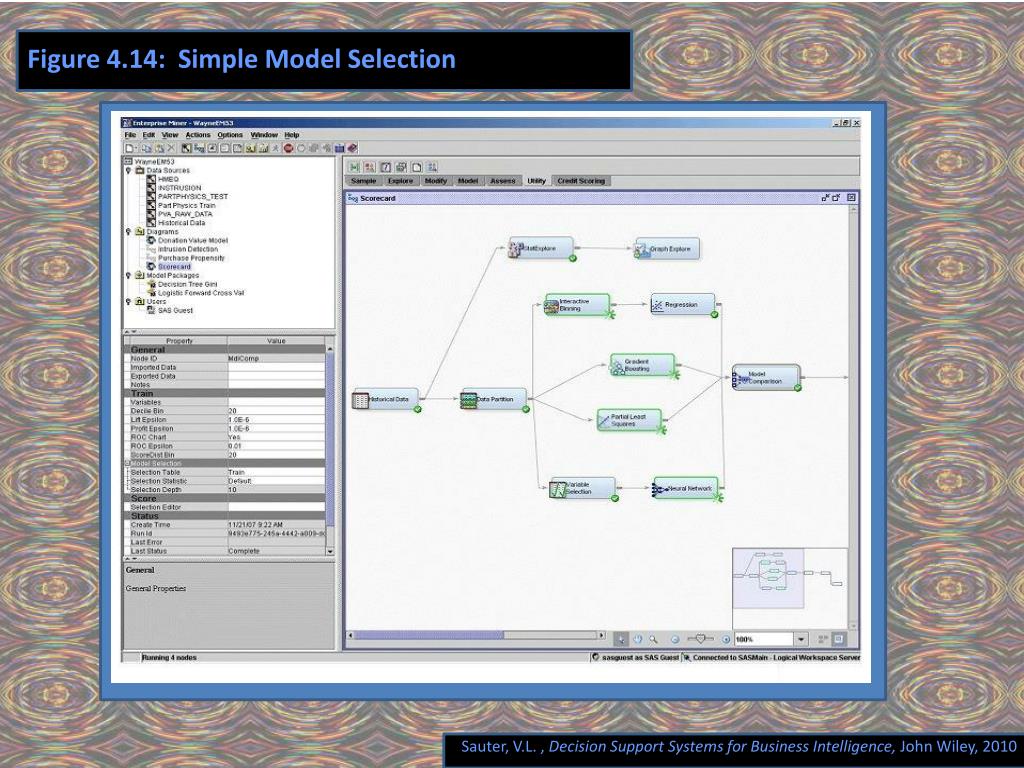Click the Selection Statistic value cell
The height and width of the screenshot is (768, 1024).
click(x=276, y=481)
